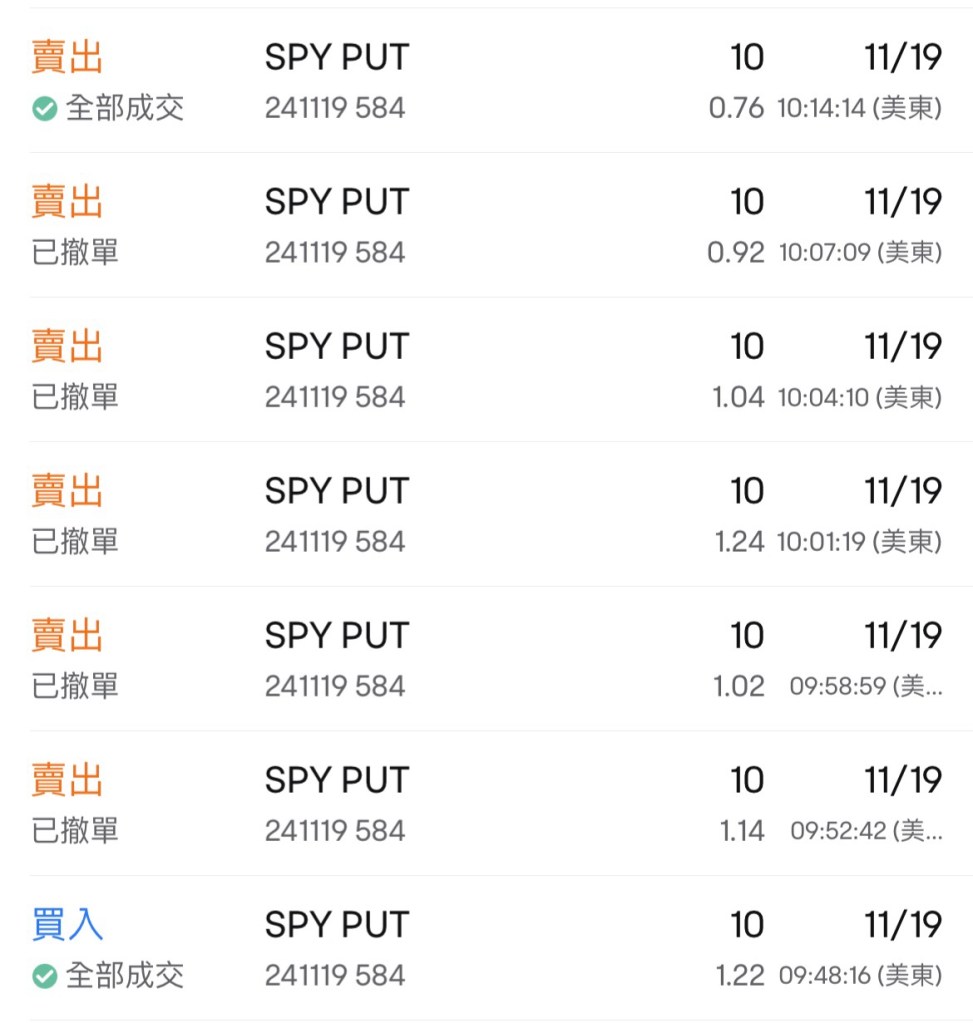Select the sell order priced 1.14
The image size is (973, 1023).
[486, 804]
